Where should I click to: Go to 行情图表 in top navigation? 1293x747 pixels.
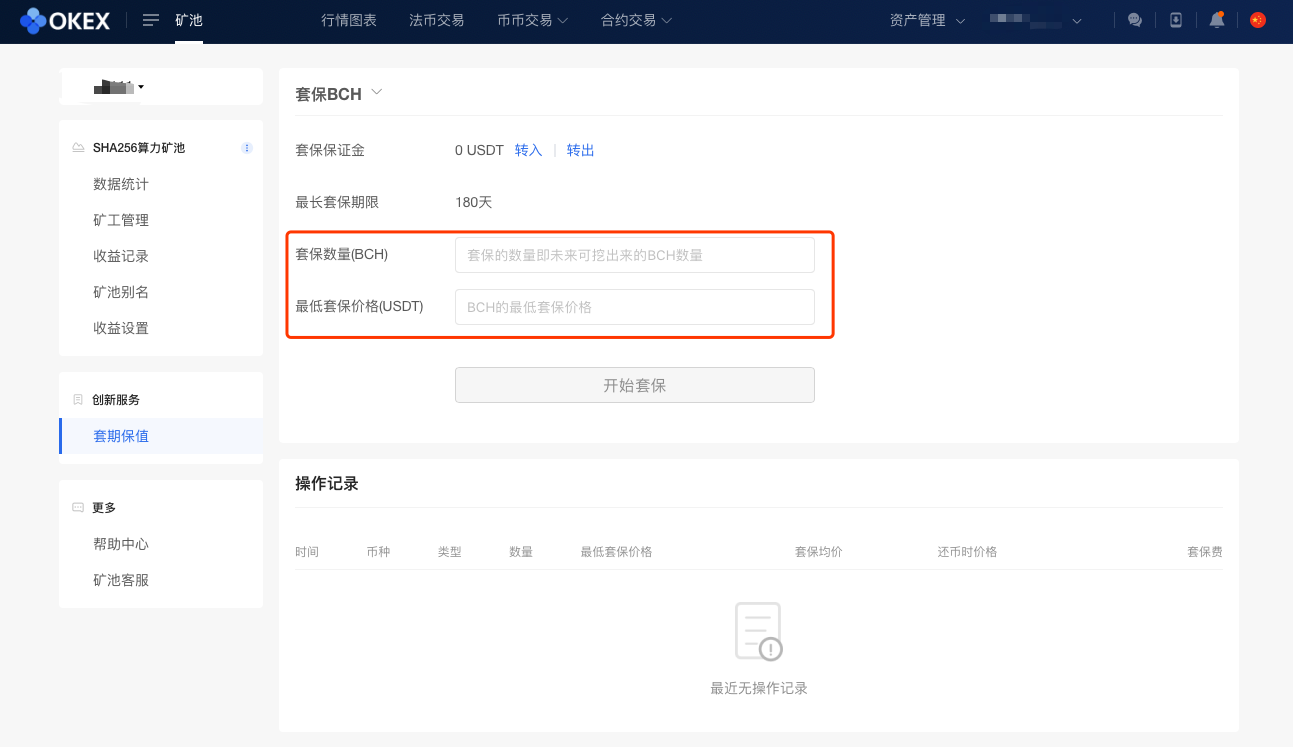point(349,20)
